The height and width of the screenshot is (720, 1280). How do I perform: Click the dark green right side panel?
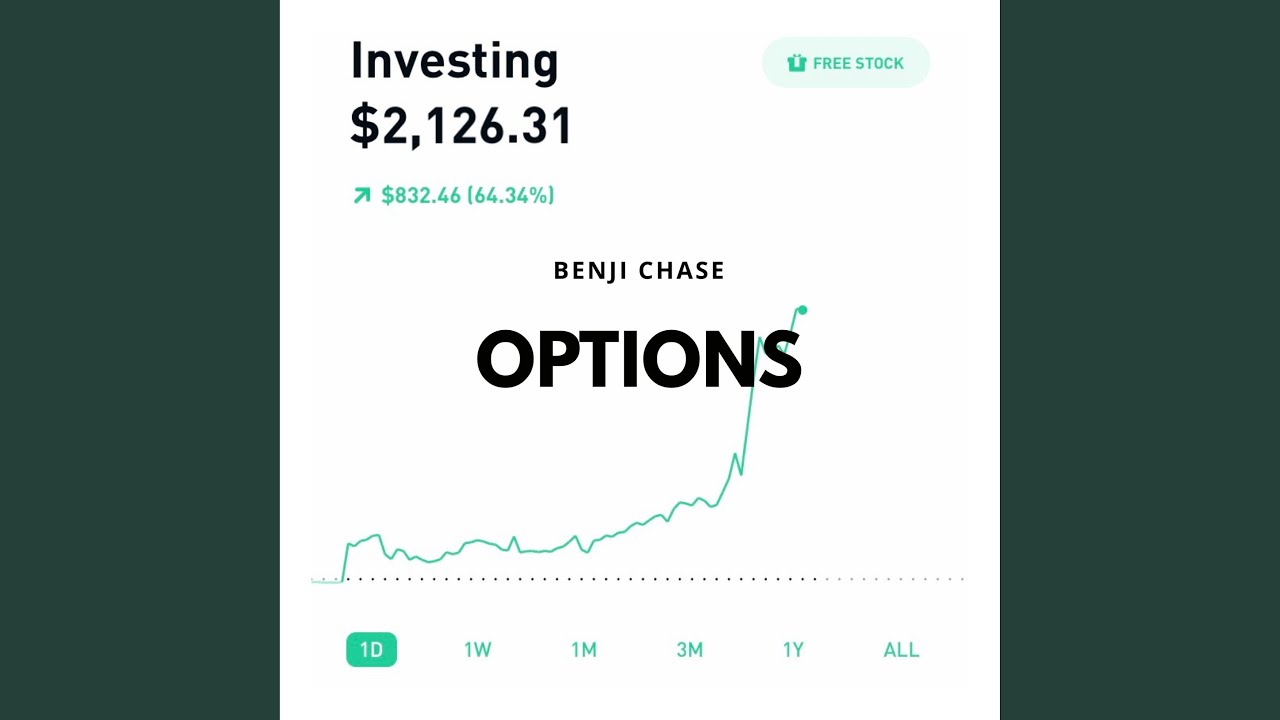coord(1140,360)
